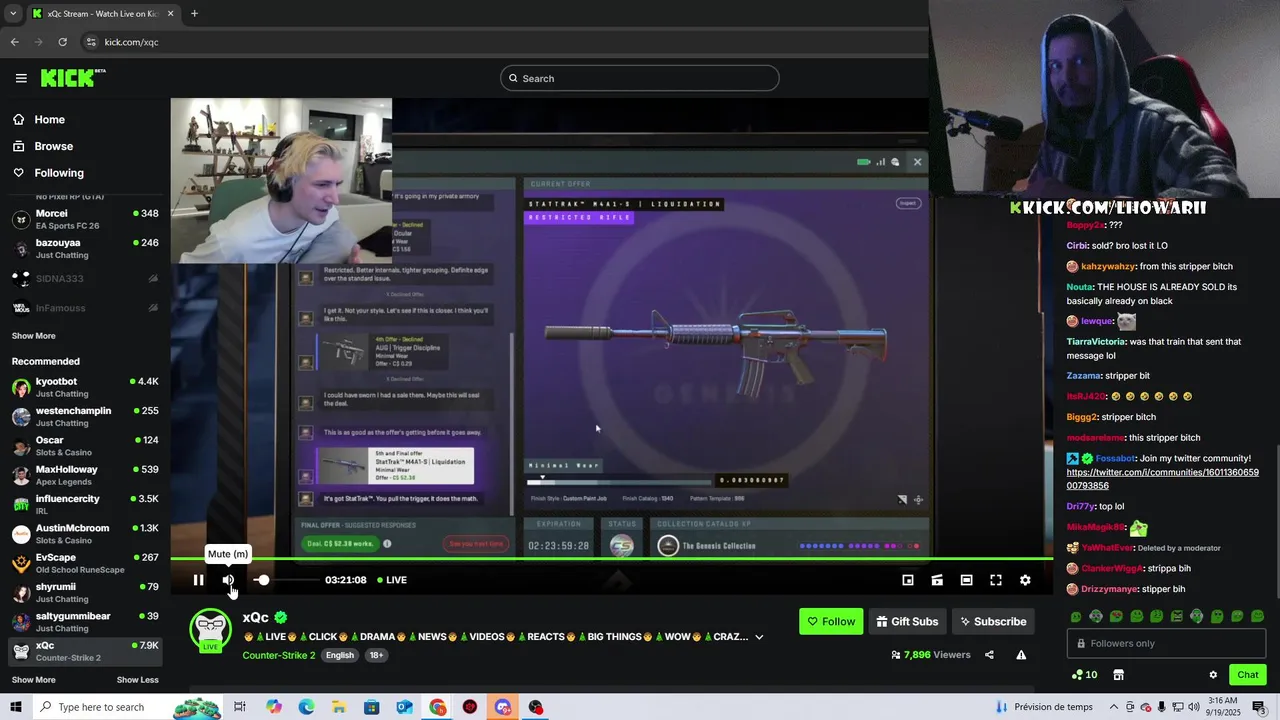Open the browser tab list dropdown

coord(12,14)
